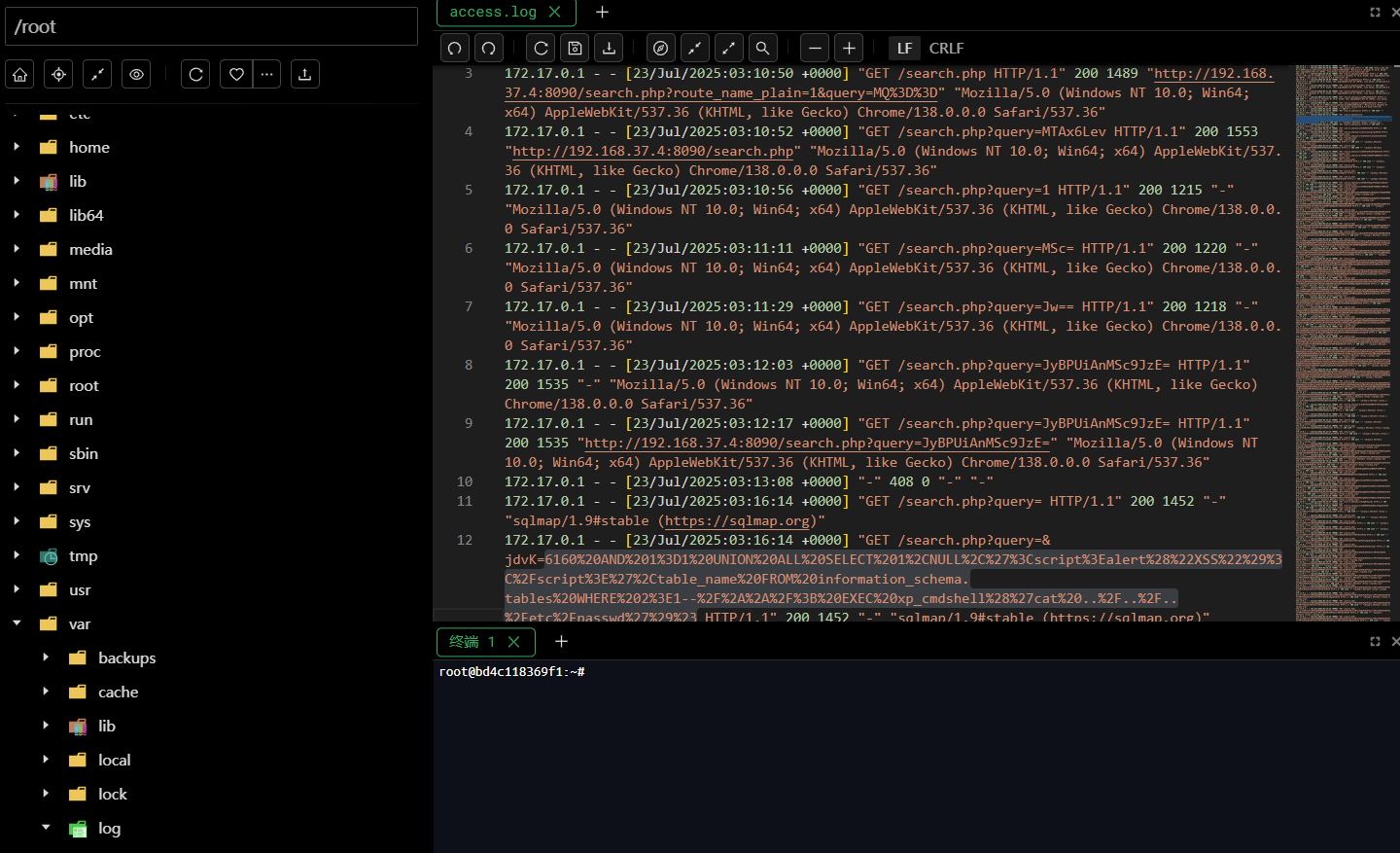Expand the backups folder under var
Viewport: 1400px width, 853px height.
[x=46, y=658]
